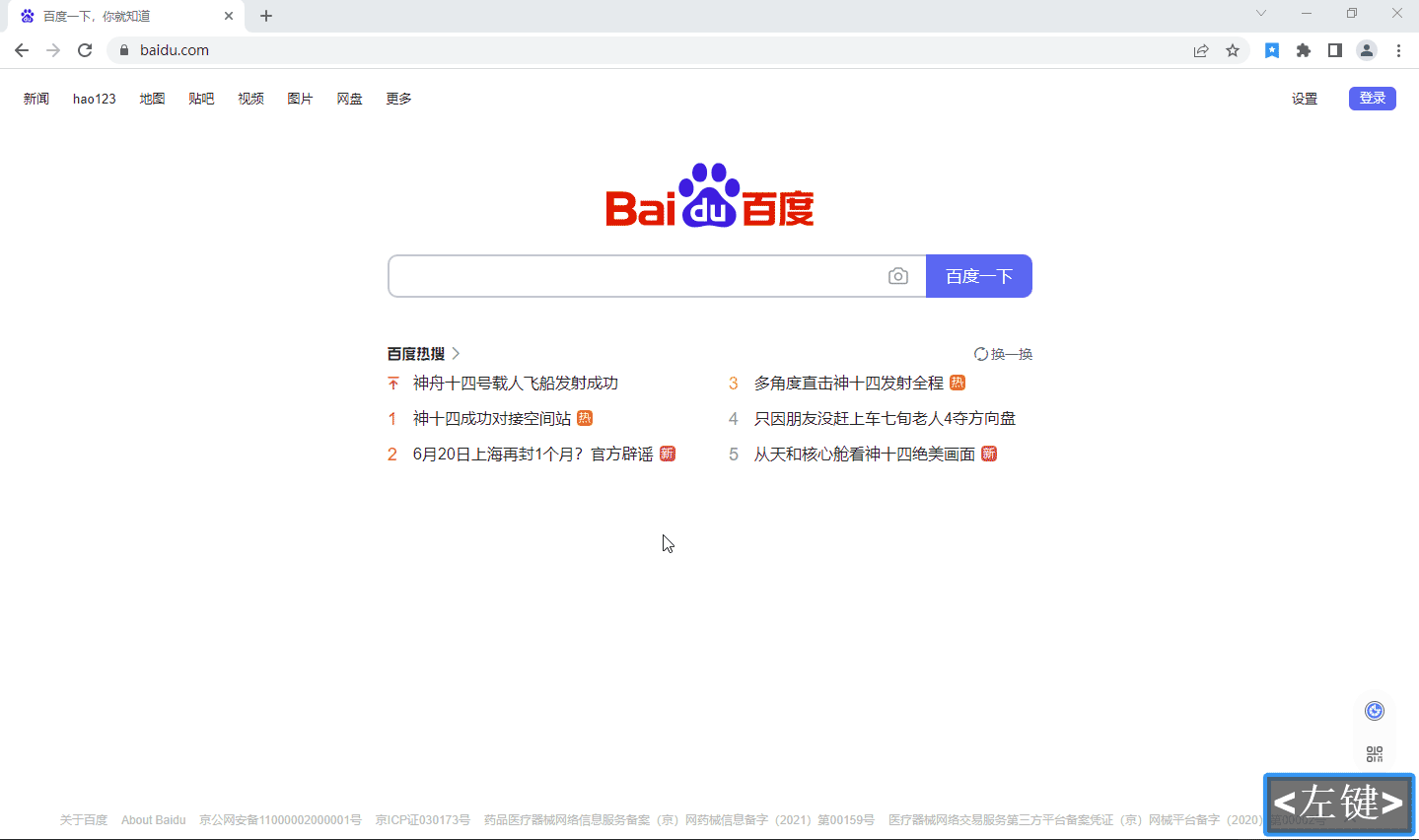
Task: Click the 登录 button
Action: point(1373,98)
